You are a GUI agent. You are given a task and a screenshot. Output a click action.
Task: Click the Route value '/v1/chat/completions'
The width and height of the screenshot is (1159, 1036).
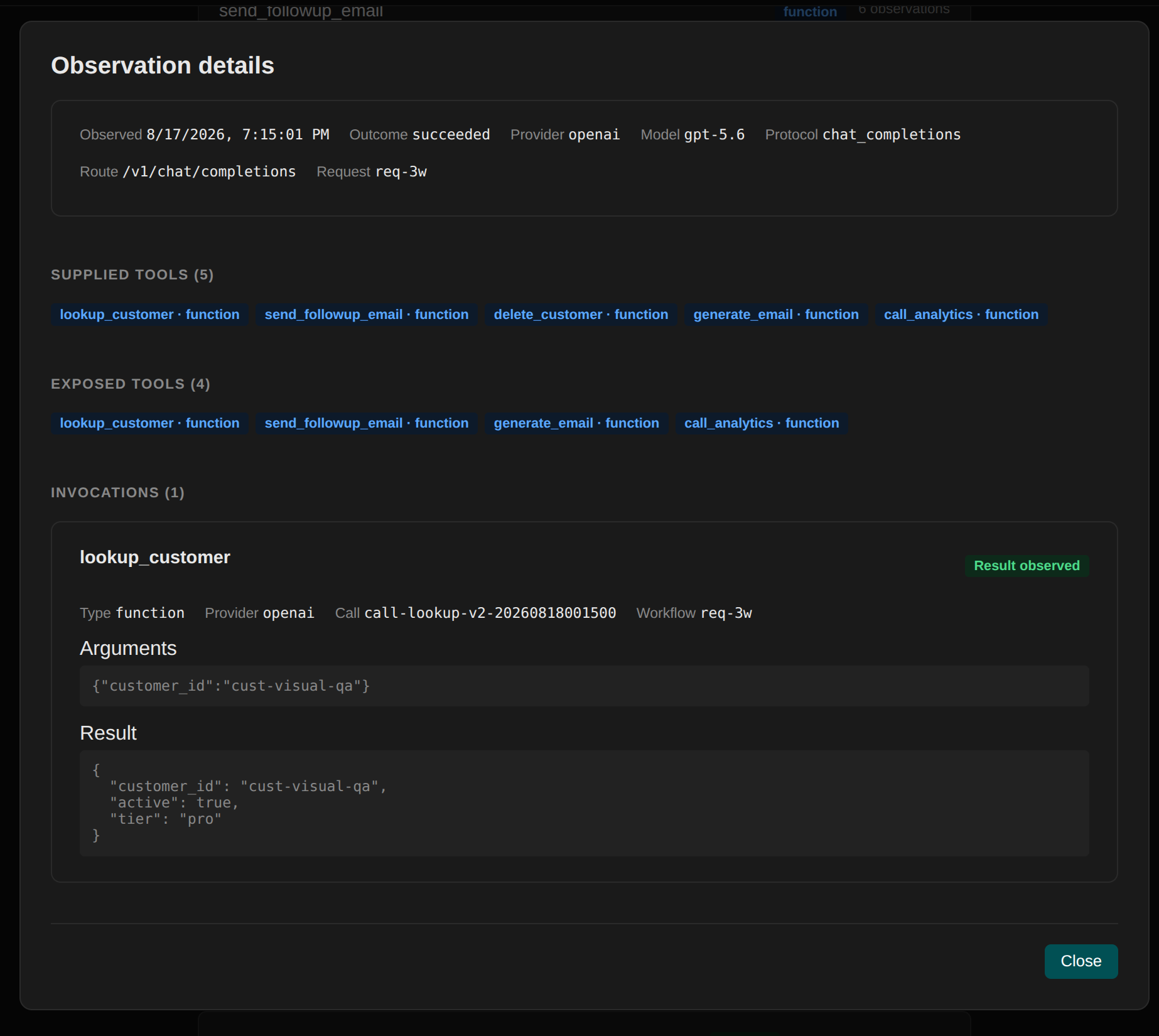click(x=209, y=172)
